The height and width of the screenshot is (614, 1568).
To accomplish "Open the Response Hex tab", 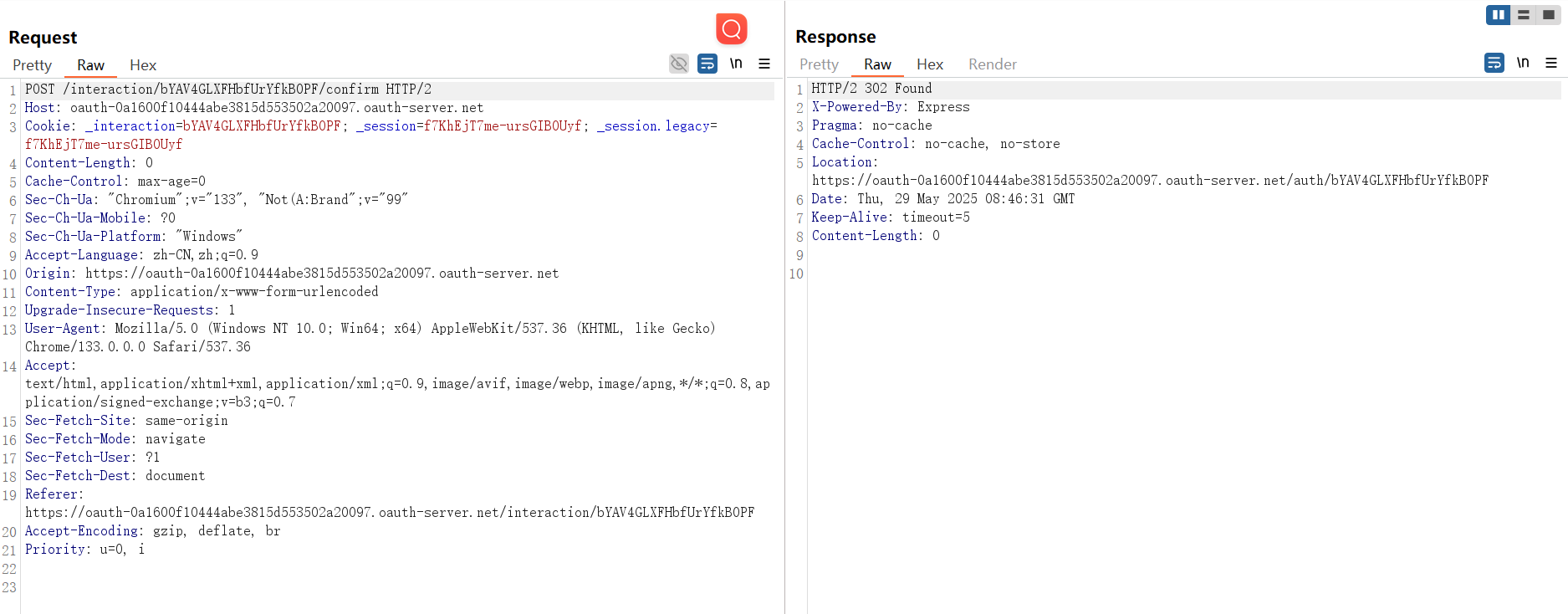I will pyautogui.click(x=929, y=64).
